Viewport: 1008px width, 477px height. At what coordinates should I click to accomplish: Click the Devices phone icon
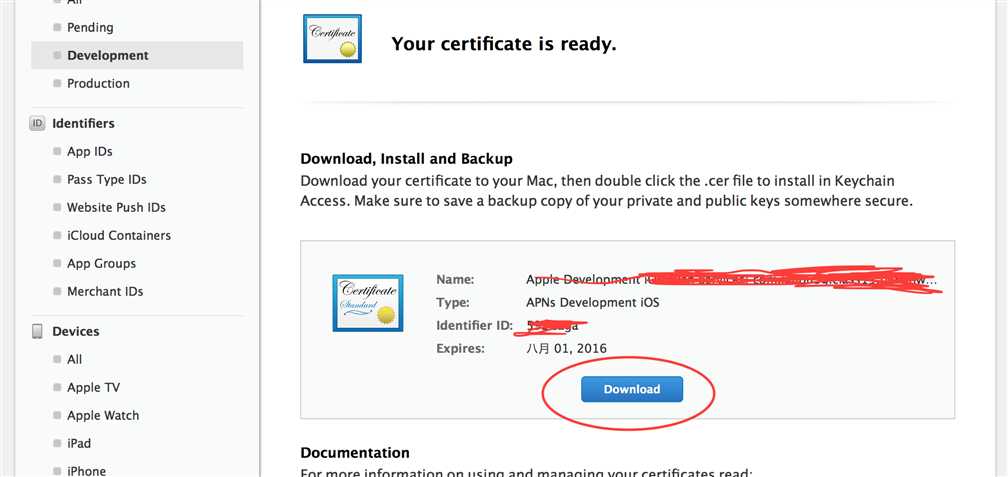37,332
